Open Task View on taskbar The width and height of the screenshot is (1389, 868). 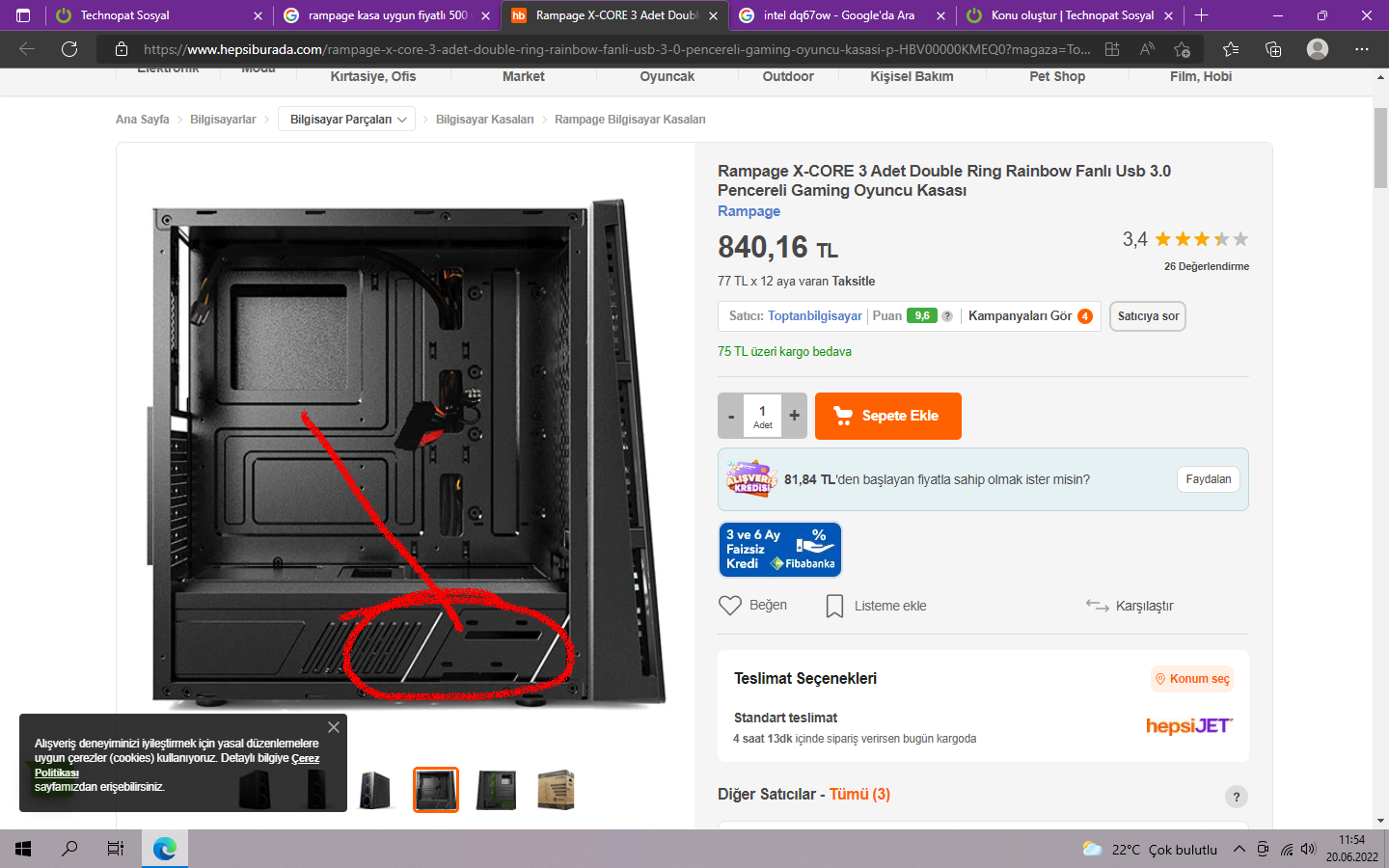(x=116, y=849)
